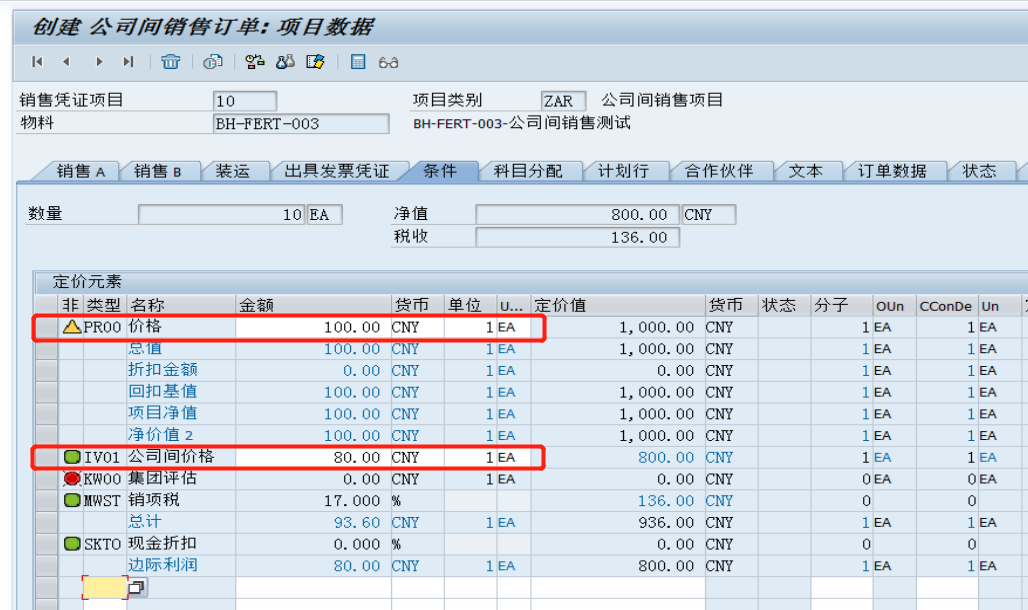The height and width of the screenshot is (610, 1028).
Task: Click the 名称 column header
Action: [181, 305]
